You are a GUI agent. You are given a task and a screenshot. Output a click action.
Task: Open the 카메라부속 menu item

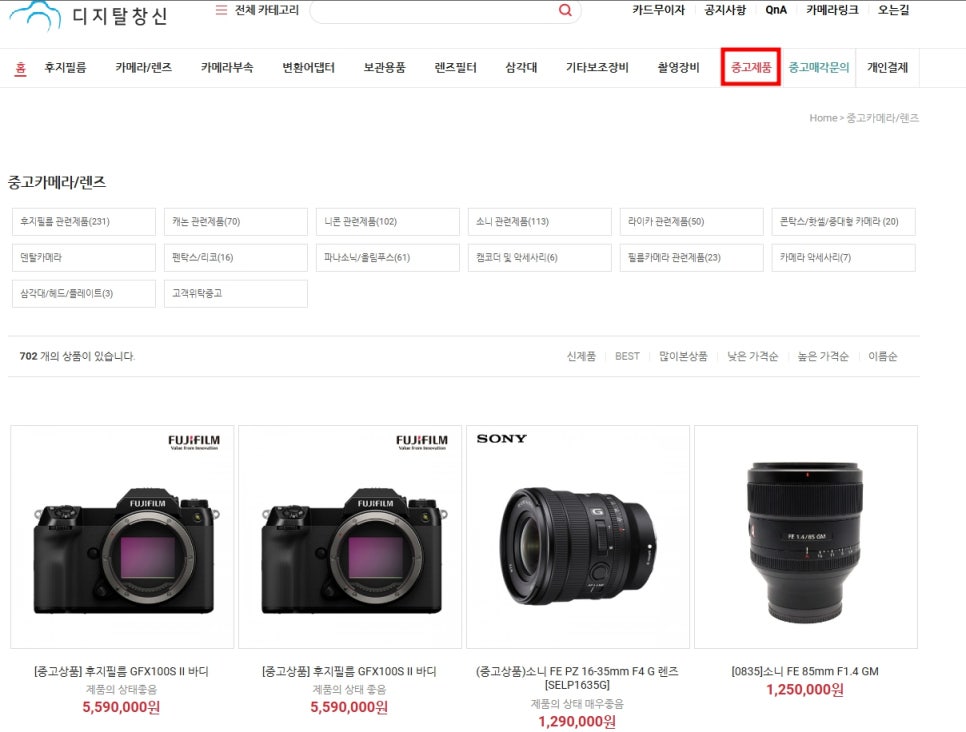227,68
